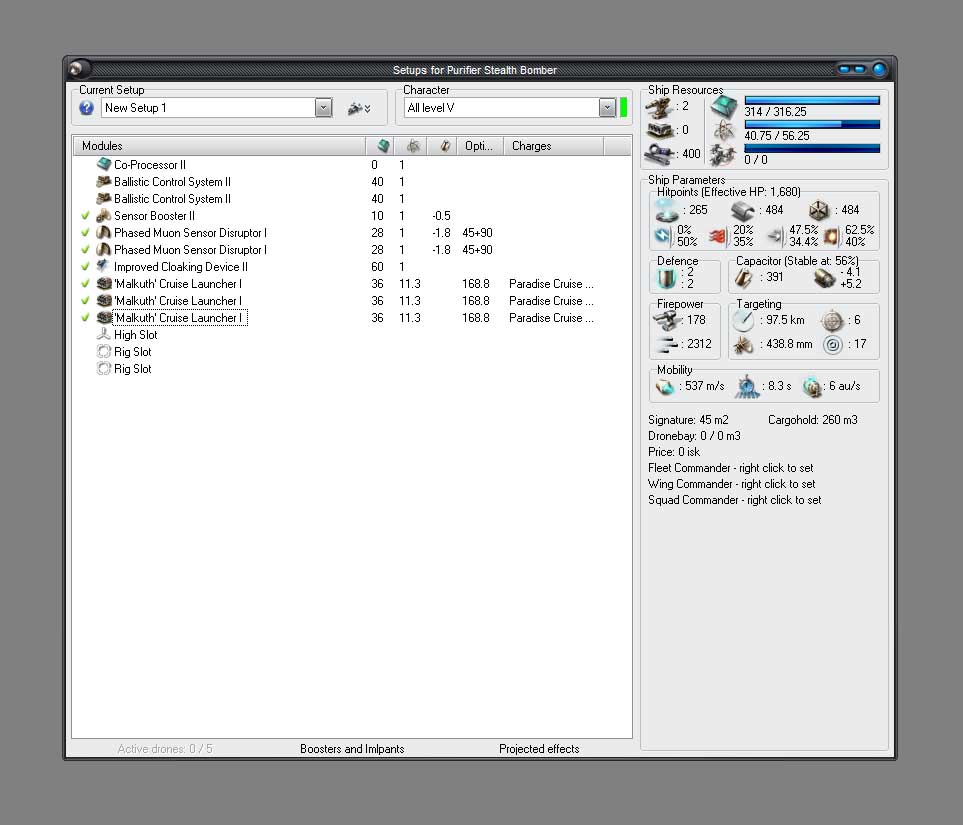The image size is (963, 825).
Task: Click the align time icon showing 8.3 s
Action: 747,386
